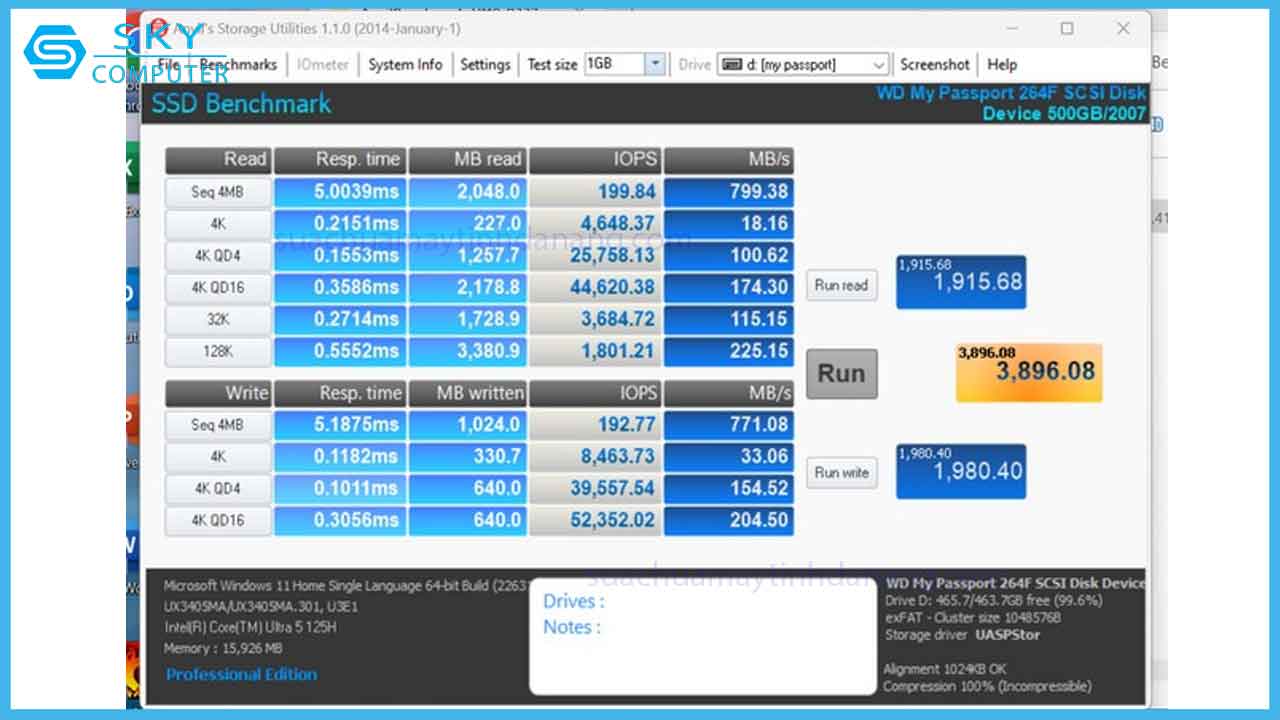Click the Write column header

click(x=218, y=393)
